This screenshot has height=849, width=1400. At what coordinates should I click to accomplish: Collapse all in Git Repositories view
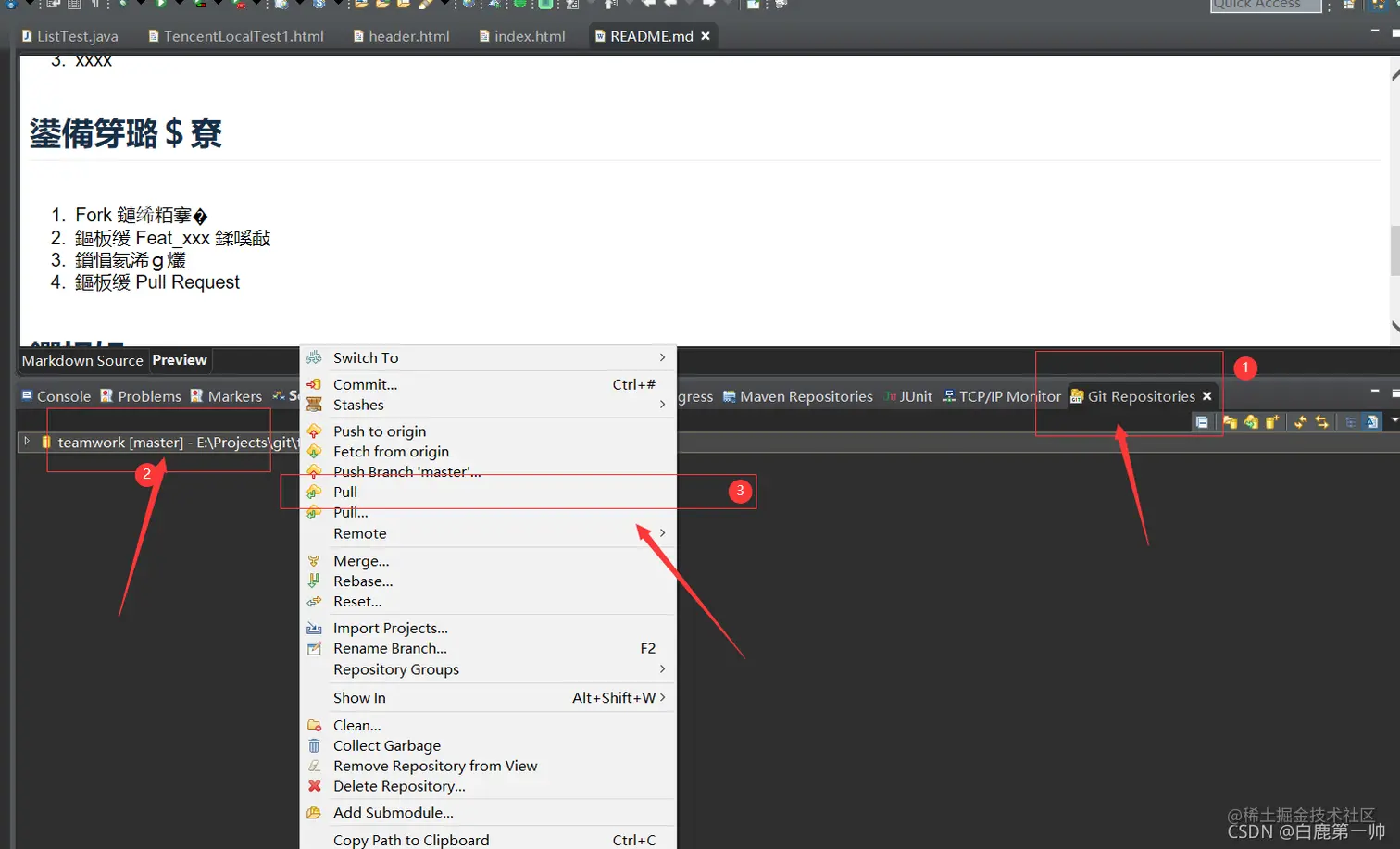coord(1202,422)
